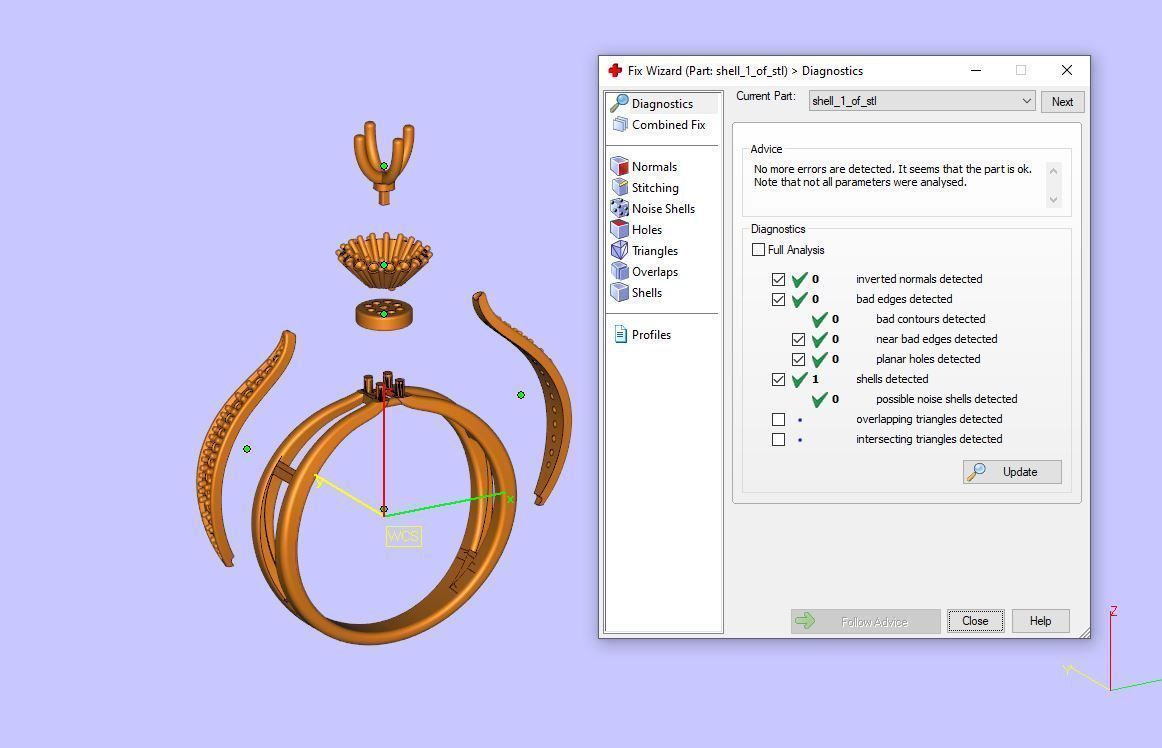Viewport: 1162px width, 748px height.
Task: Enable overlapping triangles detected checkbox
Action: tap(778, 419)
